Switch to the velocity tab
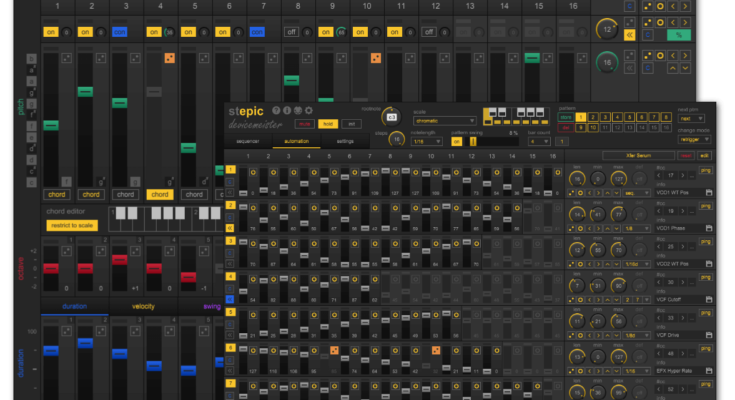The width and height of the screenshot is (735, 400). (144, 306)
